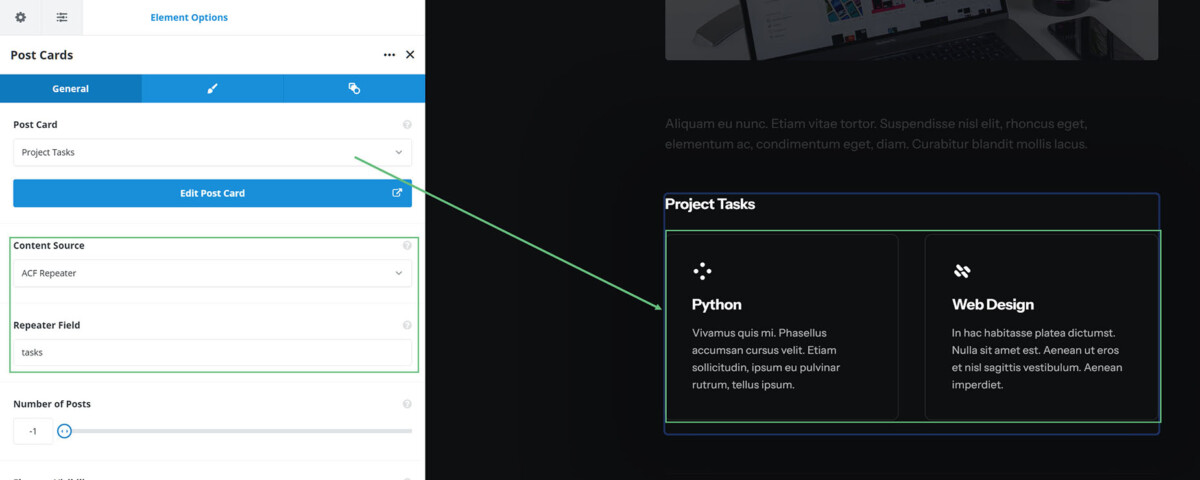Expand the Project Tasks post card dropdown

pyautogui.click(x=212, y=152)
